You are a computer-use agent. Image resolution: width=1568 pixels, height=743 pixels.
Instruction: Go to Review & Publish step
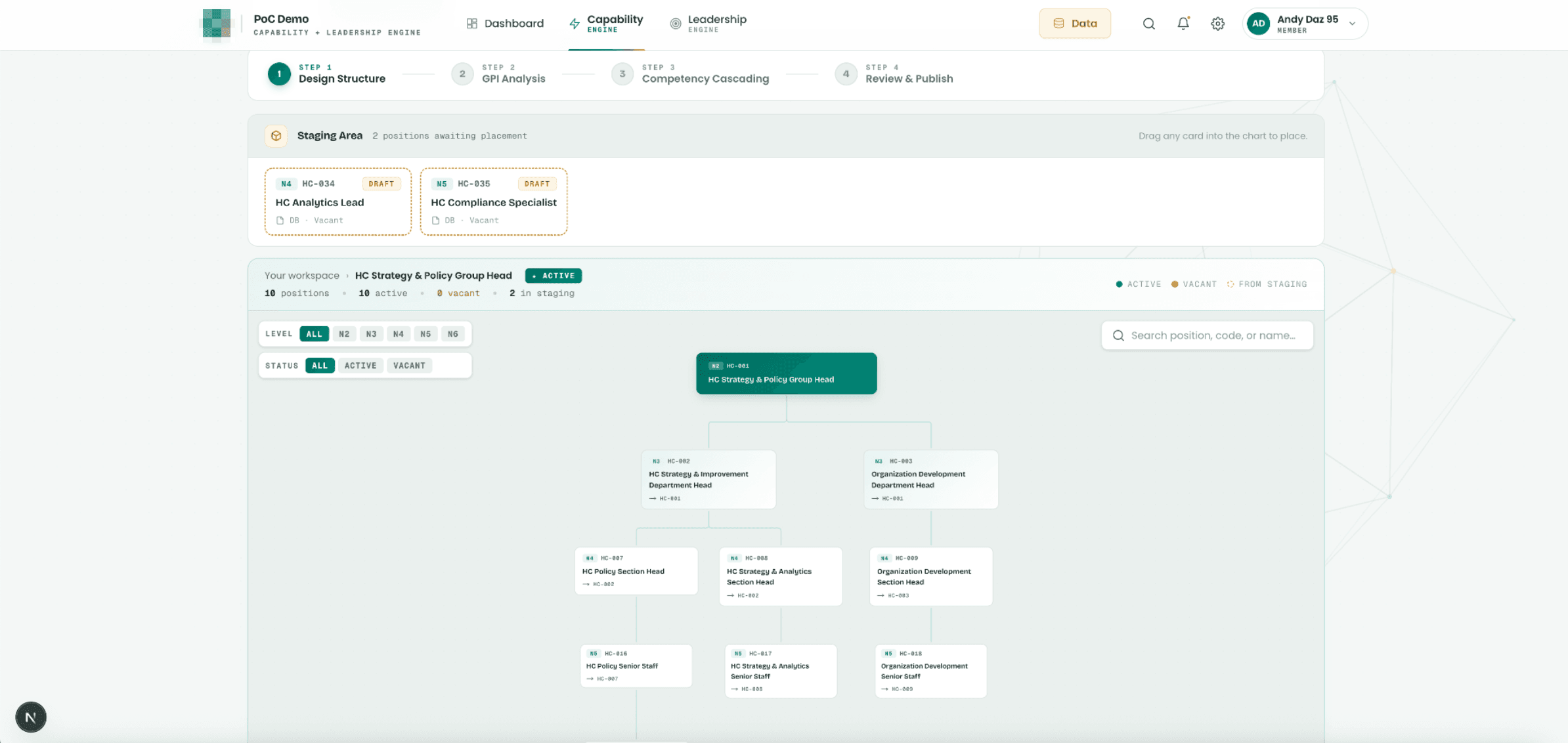[x=894, y=74]
